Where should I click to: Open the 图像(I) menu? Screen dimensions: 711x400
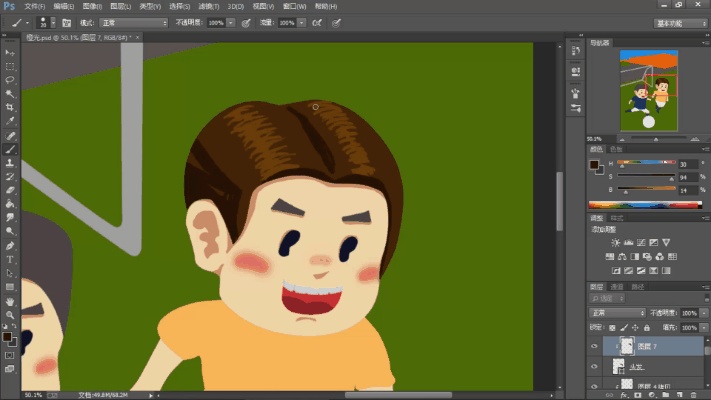pos(91,6)
